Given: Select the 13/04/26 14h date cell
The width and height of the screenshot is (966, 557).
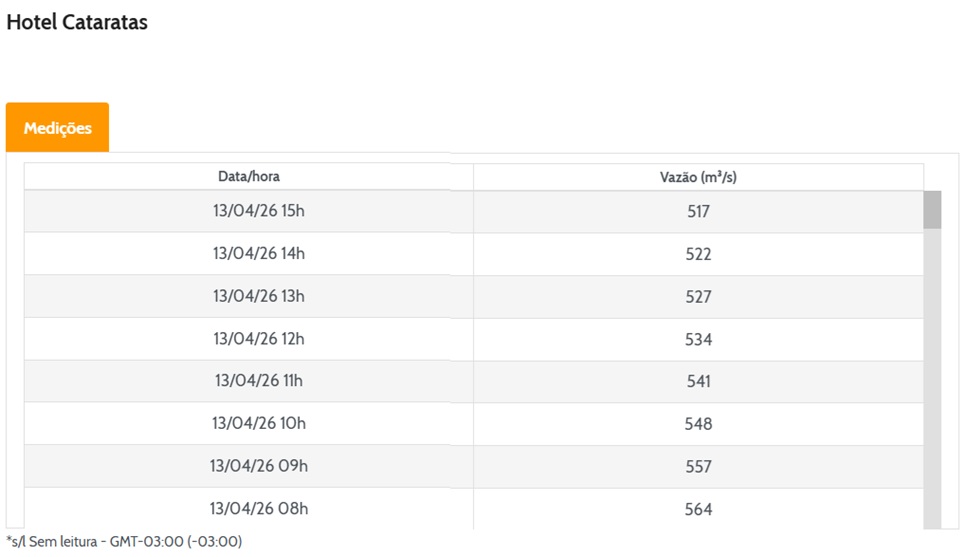Looking at the screenshot, I should (259, 253).
